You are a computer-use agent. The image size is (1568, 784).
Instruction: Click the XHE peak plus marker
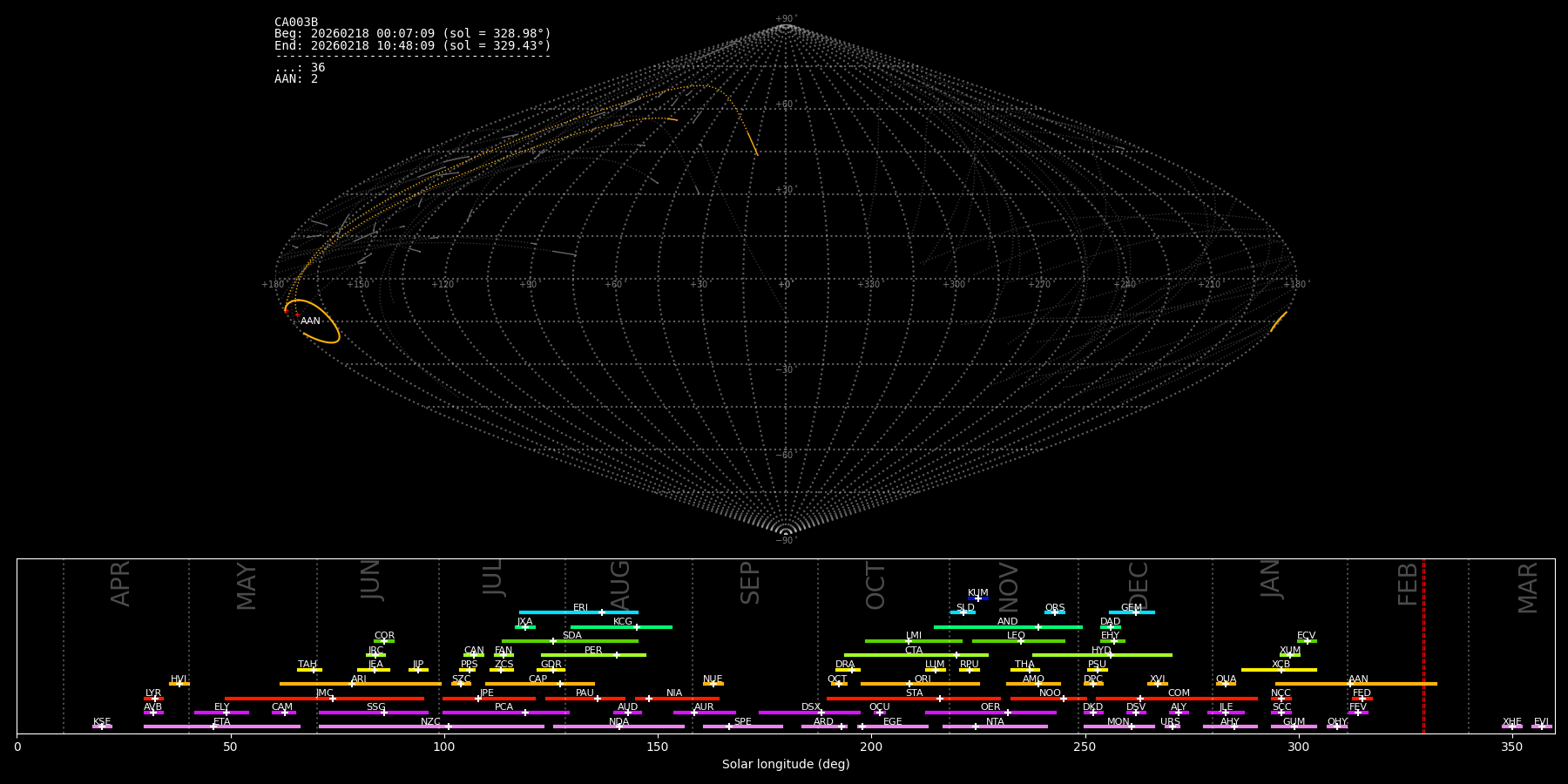1512,727
